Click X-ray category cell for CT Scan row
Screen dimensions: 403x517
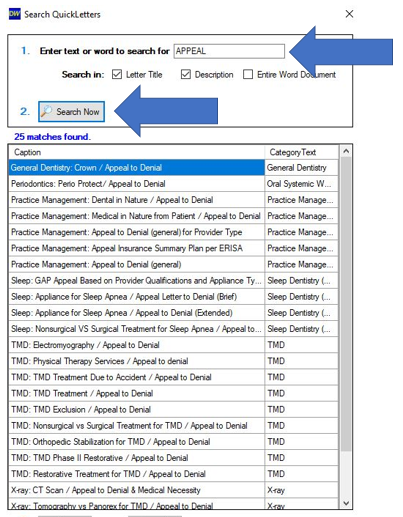301,490
